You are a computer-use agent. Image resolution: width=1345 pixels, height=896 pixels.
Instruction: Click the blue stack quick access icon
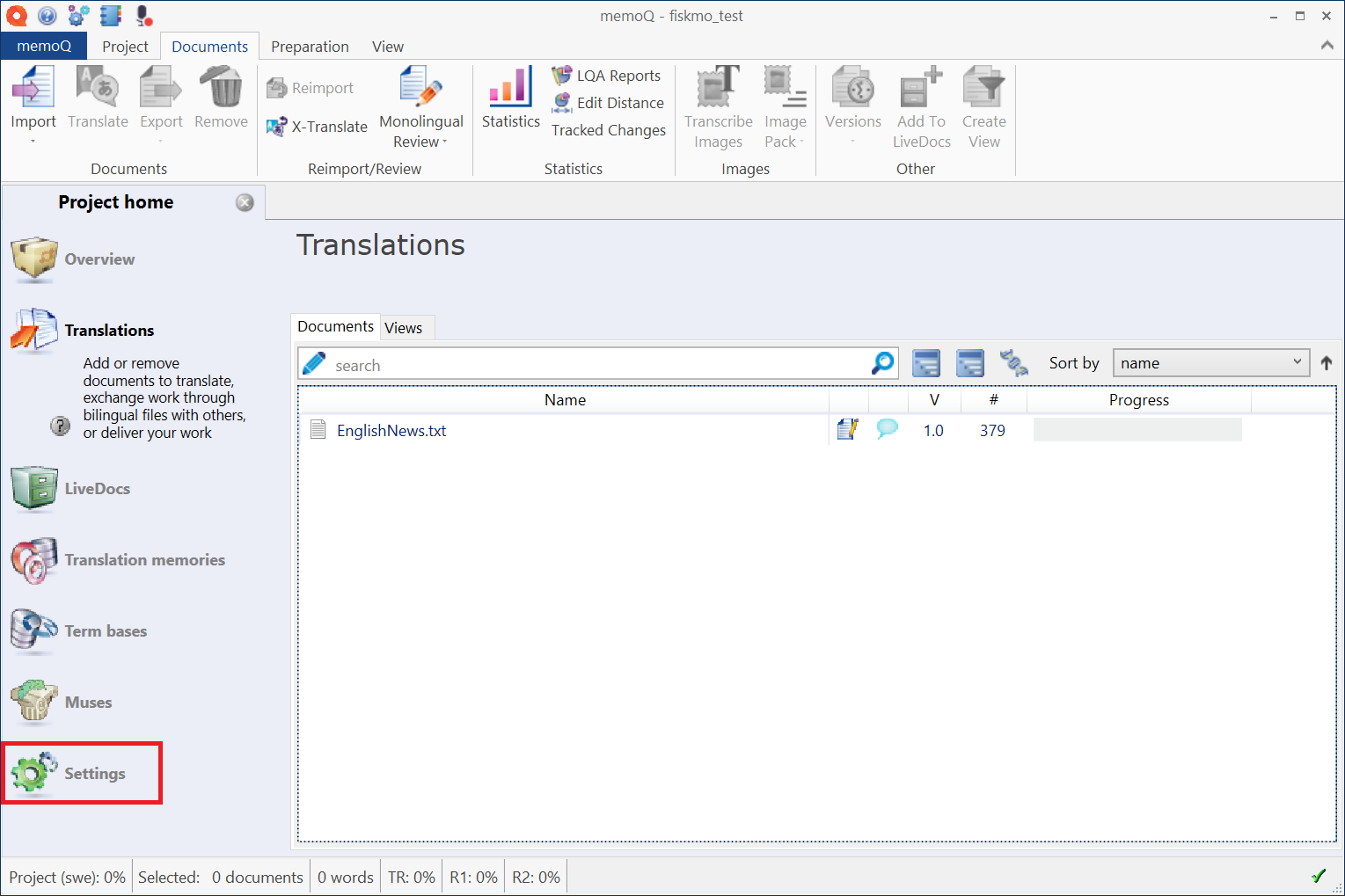[x=111, y=15]
